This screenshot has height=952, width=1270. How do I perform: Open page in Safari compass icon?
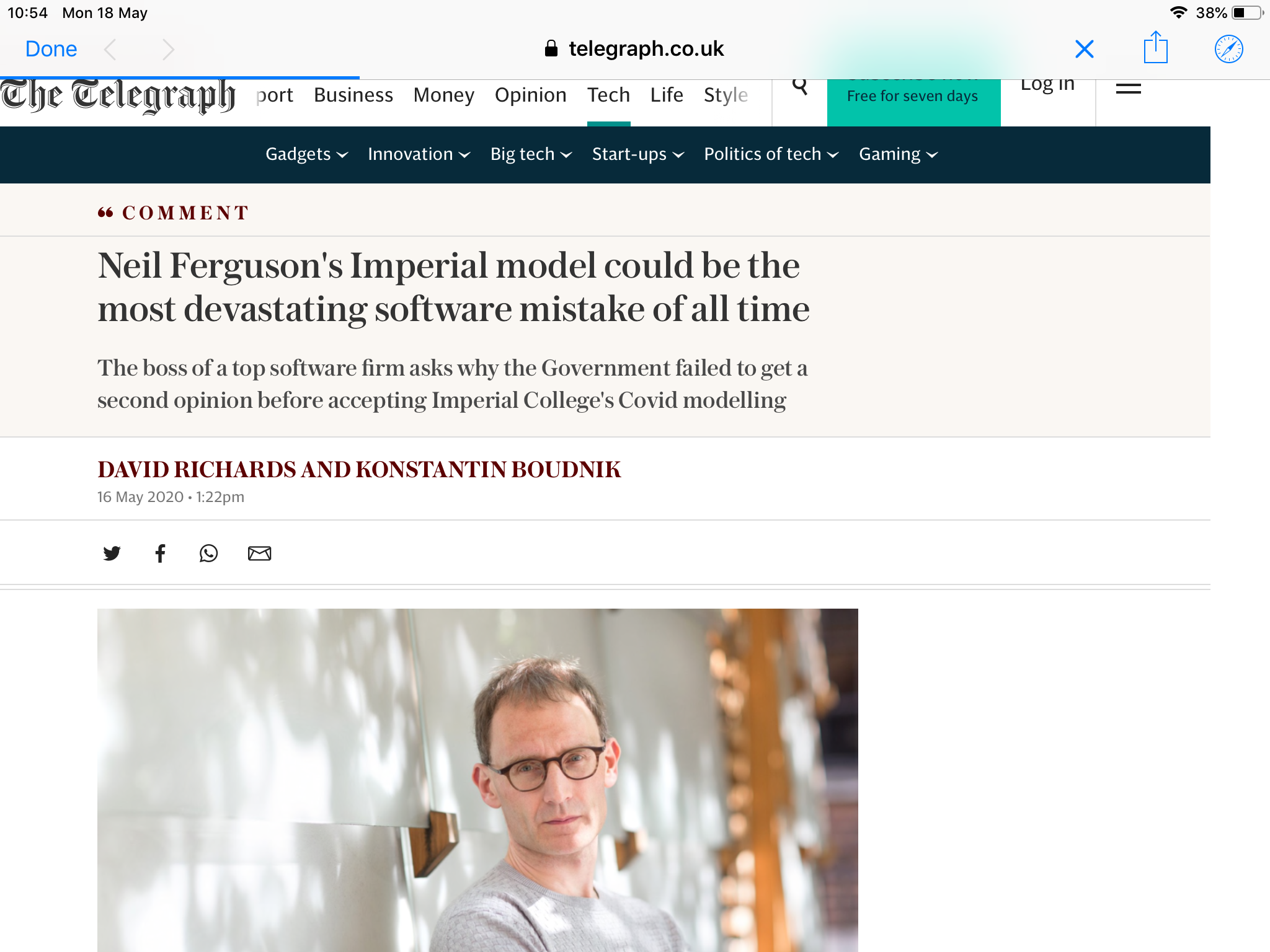pyautogui.click(x=1228, y=49)
